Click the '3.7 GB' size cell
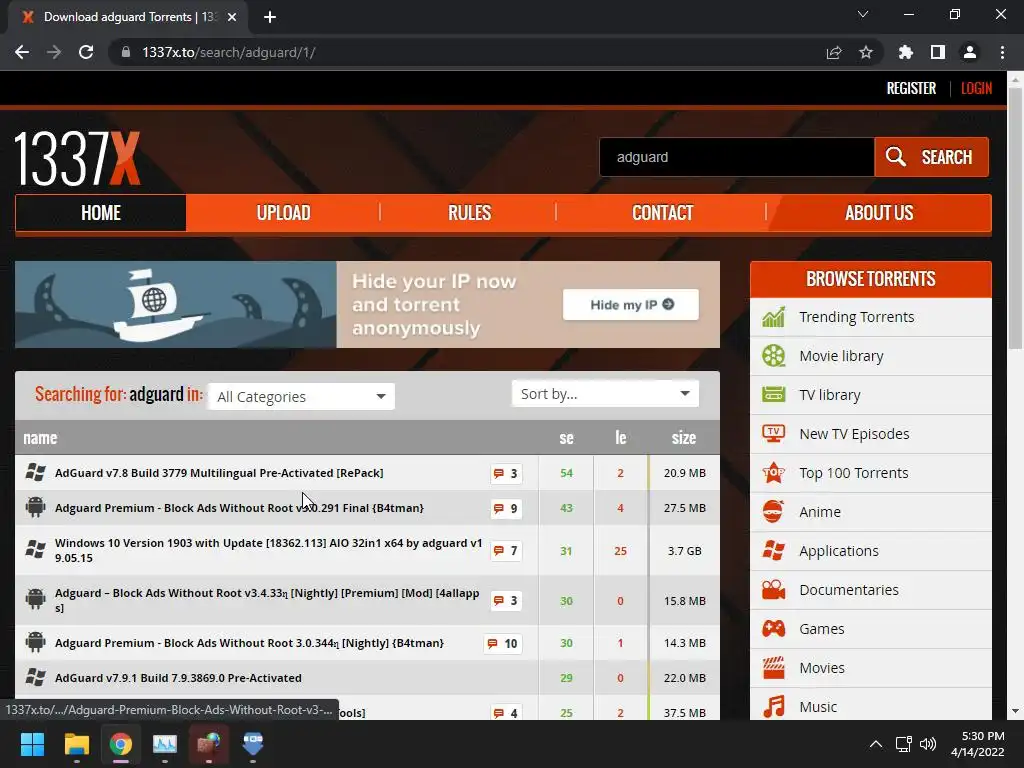 click(684, 551)
